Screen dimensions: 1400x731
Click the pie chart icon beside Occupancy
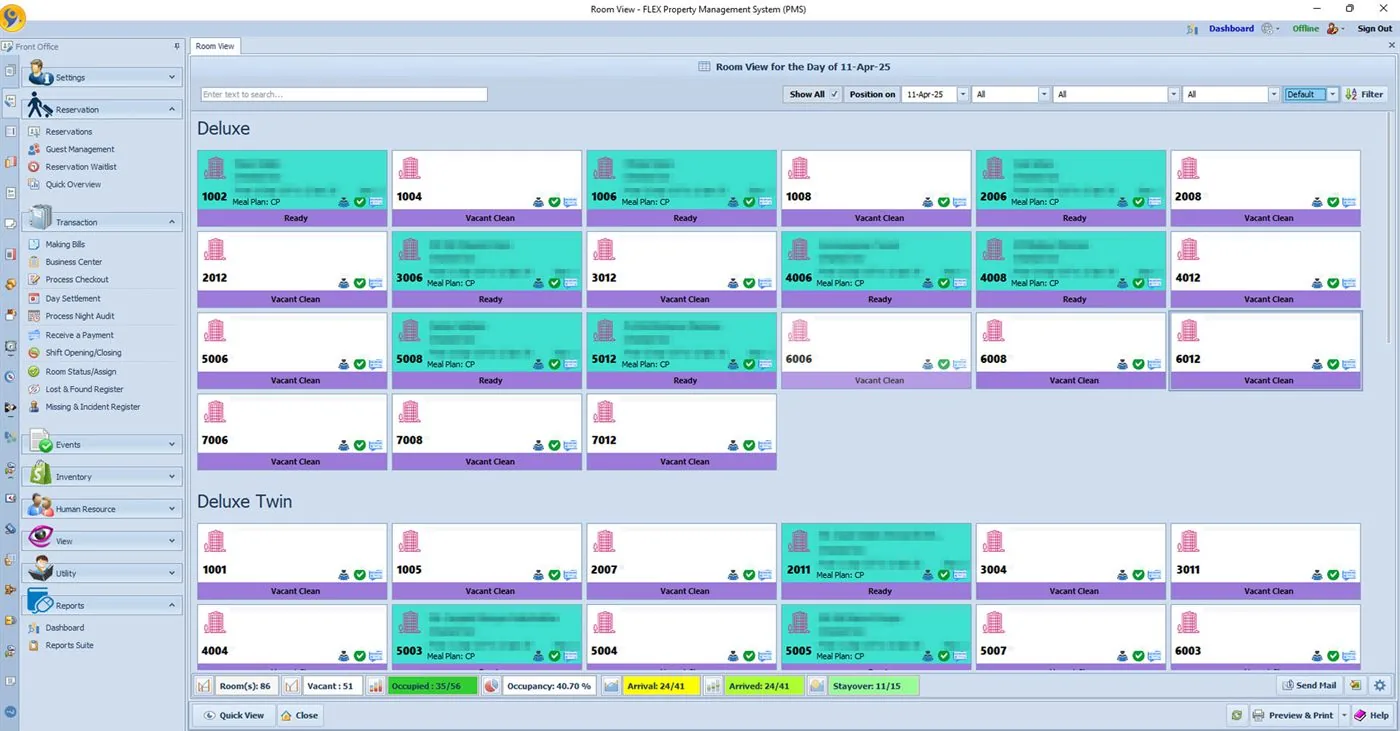pos(491,686)
